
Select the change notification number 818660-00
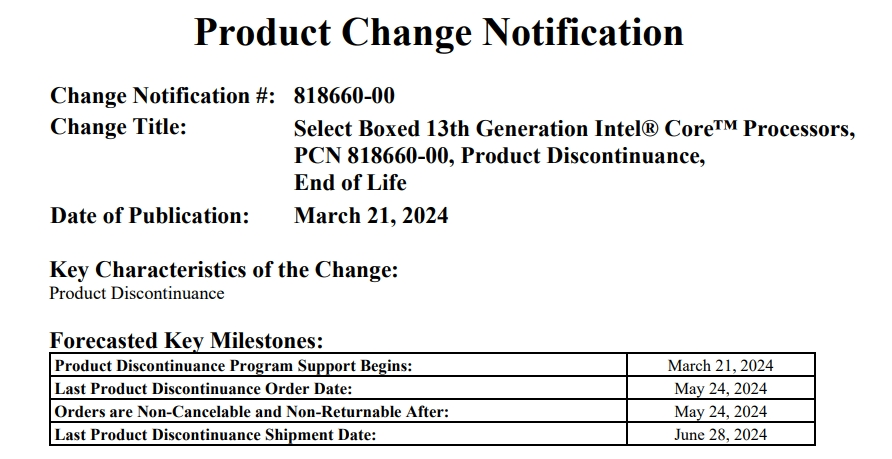[344, 96]
